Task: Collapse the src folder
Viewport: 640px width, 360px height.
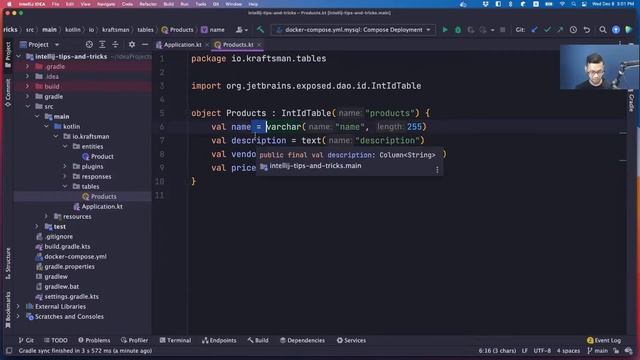Action: tap(27, 106)
